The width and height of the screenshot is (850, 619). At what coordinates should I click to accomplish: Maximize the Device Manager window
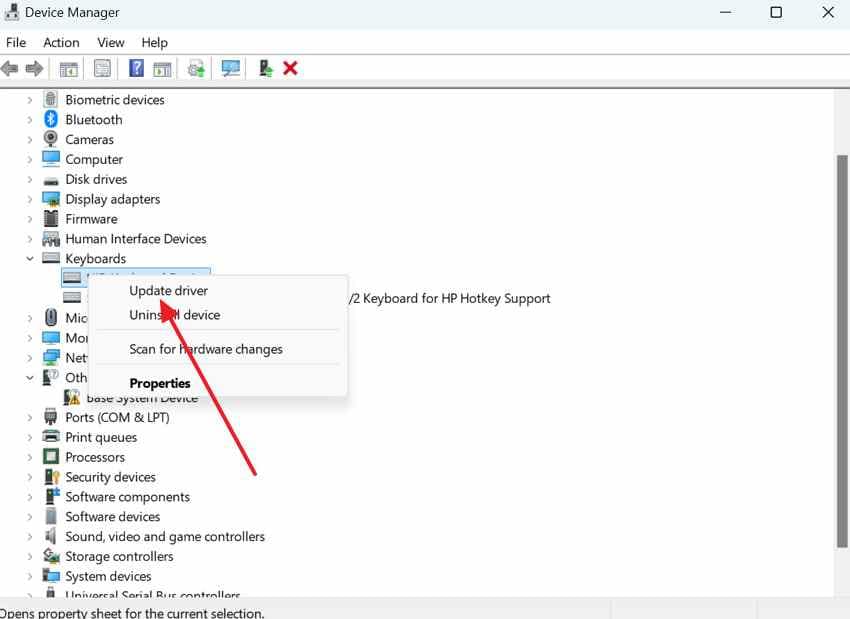click(776, 12)
